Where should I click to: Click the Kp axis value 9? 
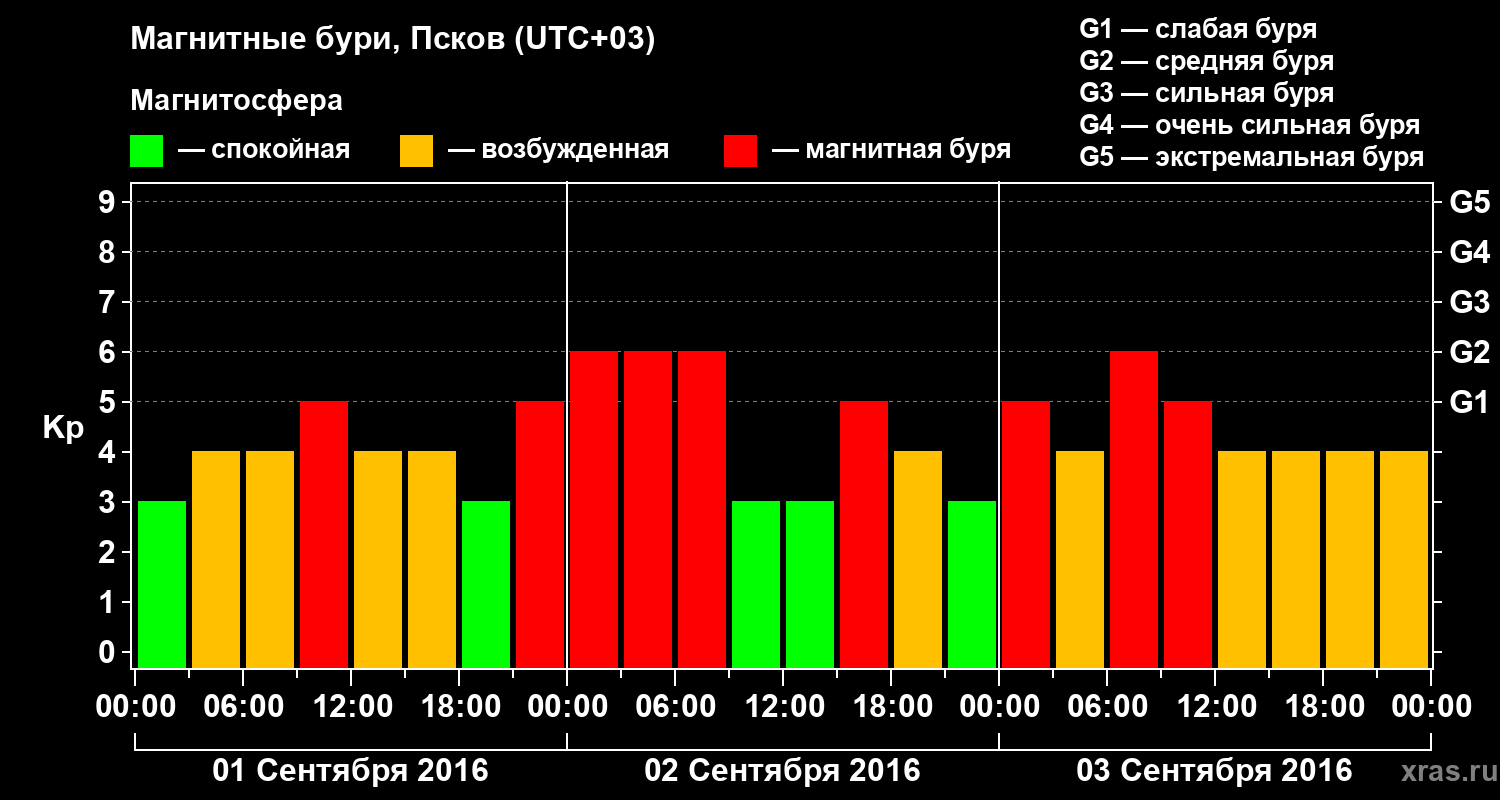tap(109, 202)
